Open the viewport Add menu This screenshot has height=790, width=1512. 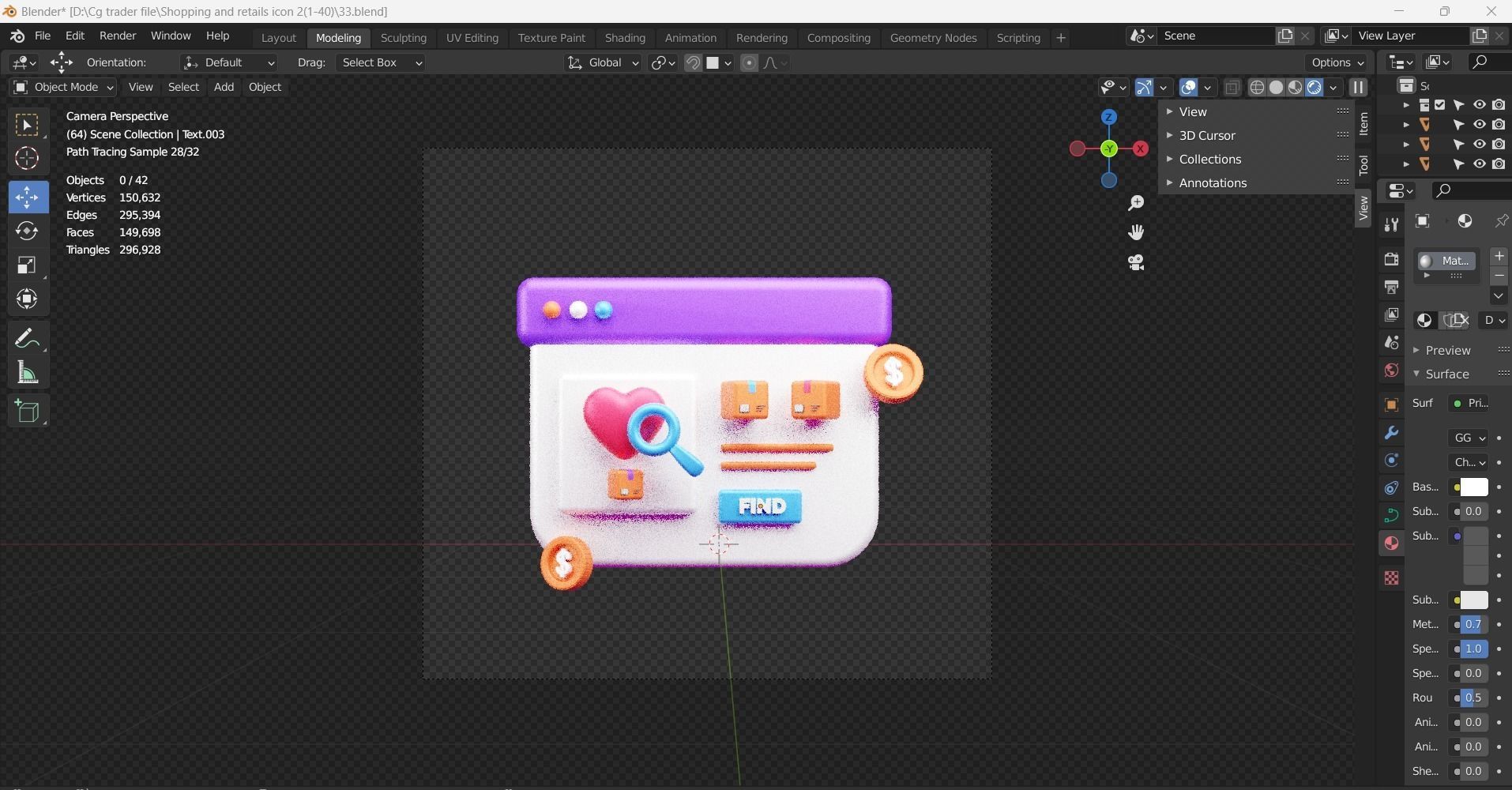click(224, 87)
